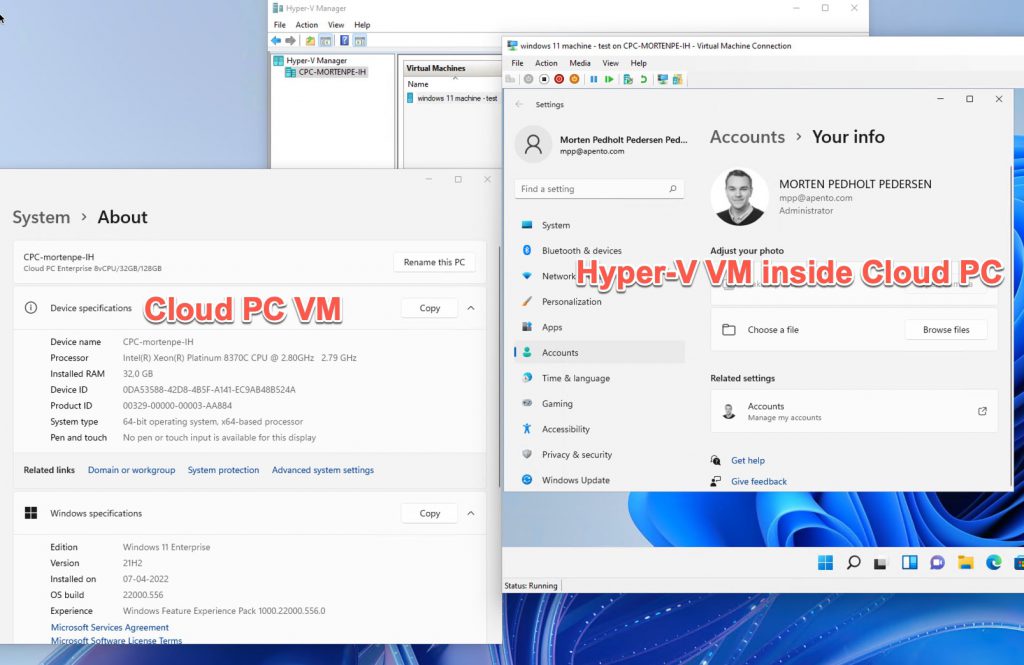Screen dimensions: 1024x665
Task: Open the File menu in Hyper-V Manager
Action: [280, 25]
